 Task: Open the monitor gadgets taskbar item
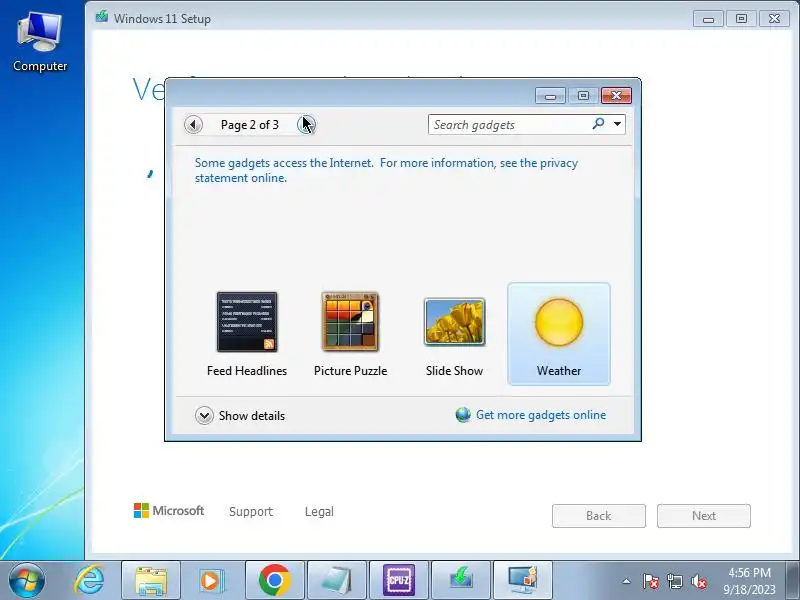click(x=523, y=581)
